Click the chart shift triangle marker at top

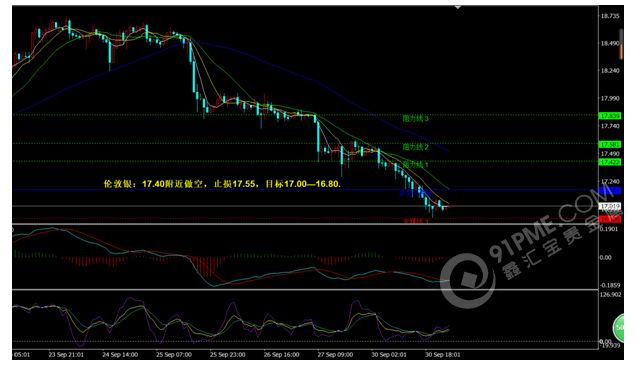[458, 7]
